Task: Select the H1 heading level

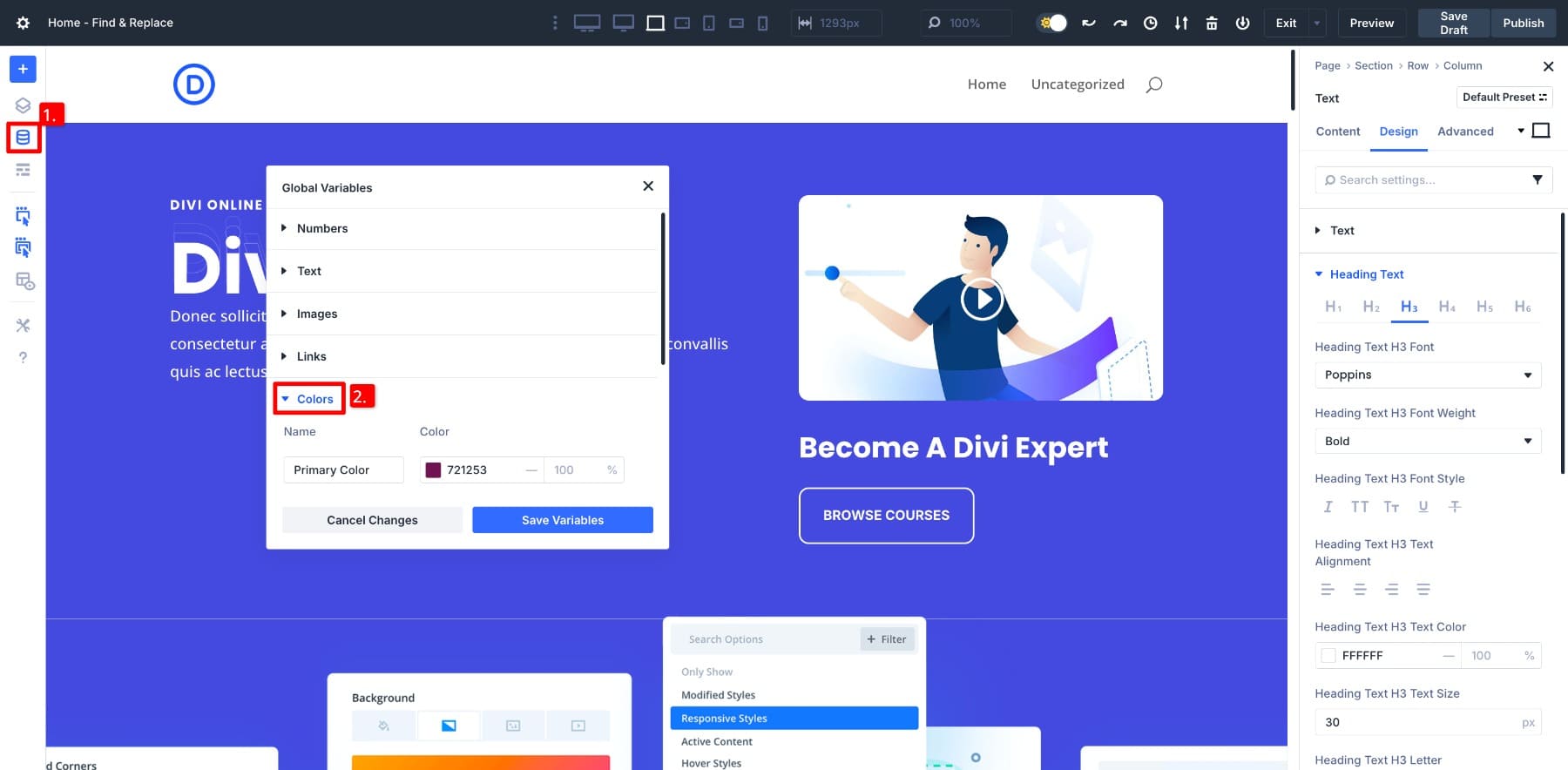Action: [1334, 307]
